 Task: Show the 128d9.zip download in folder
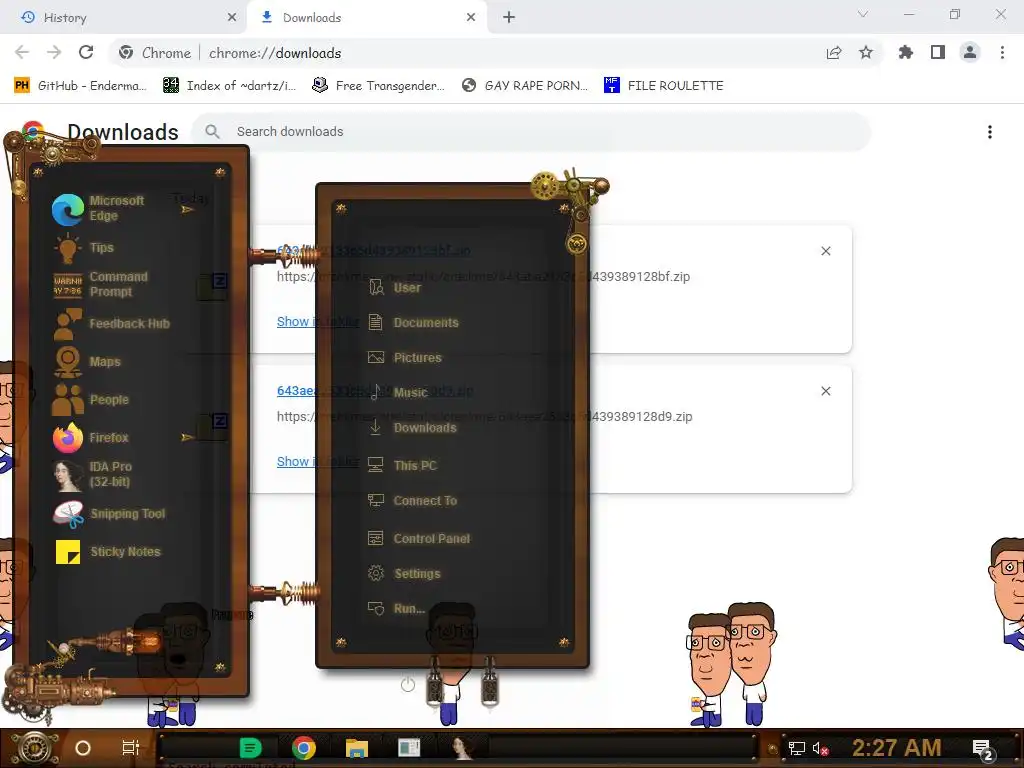(317, 461)
